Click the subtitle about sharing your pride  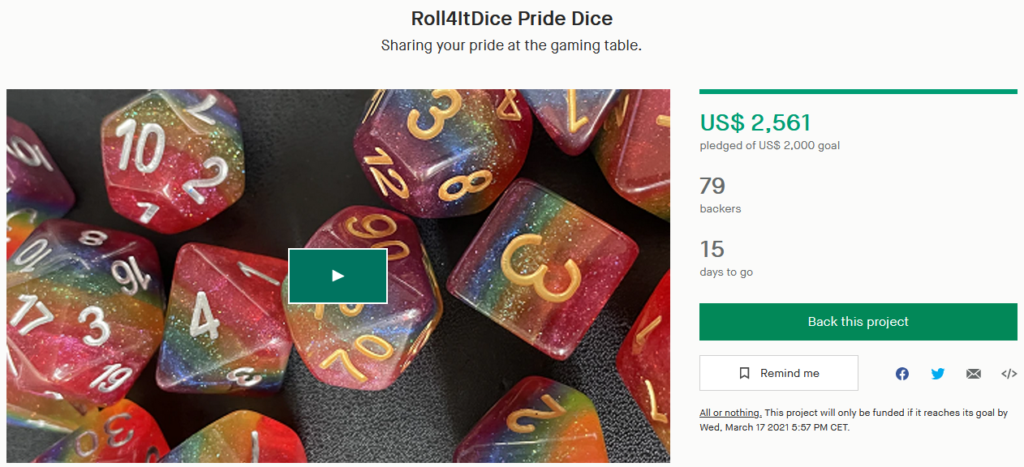(x=512, y=46)
